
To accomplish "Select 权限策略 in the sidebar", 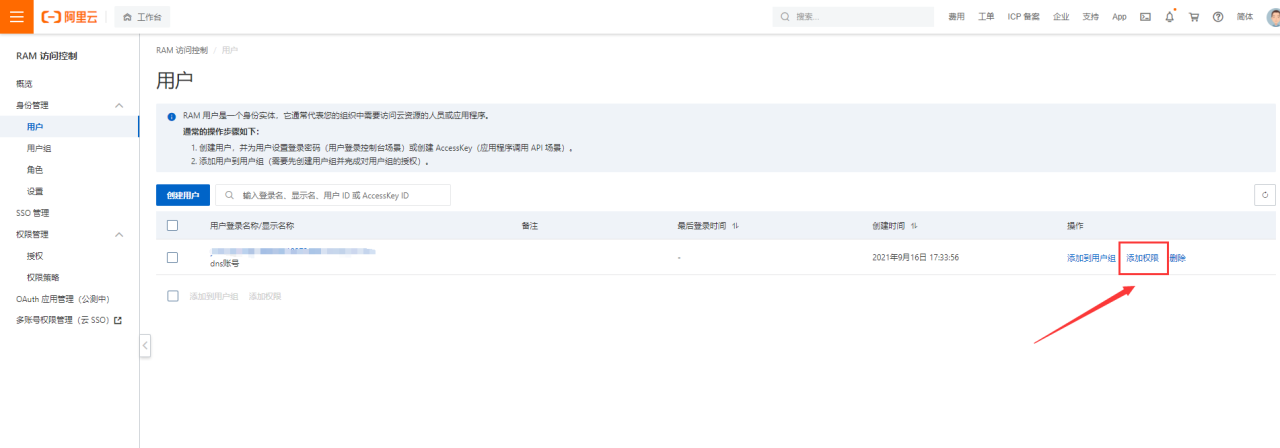I will point(42,277).
